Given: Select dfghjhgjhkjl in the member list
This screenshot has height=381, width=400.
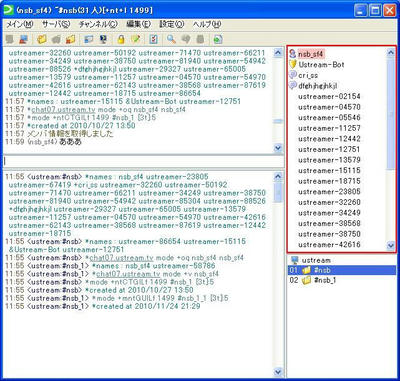Looking at the screenshot, I should click(317, 86).
